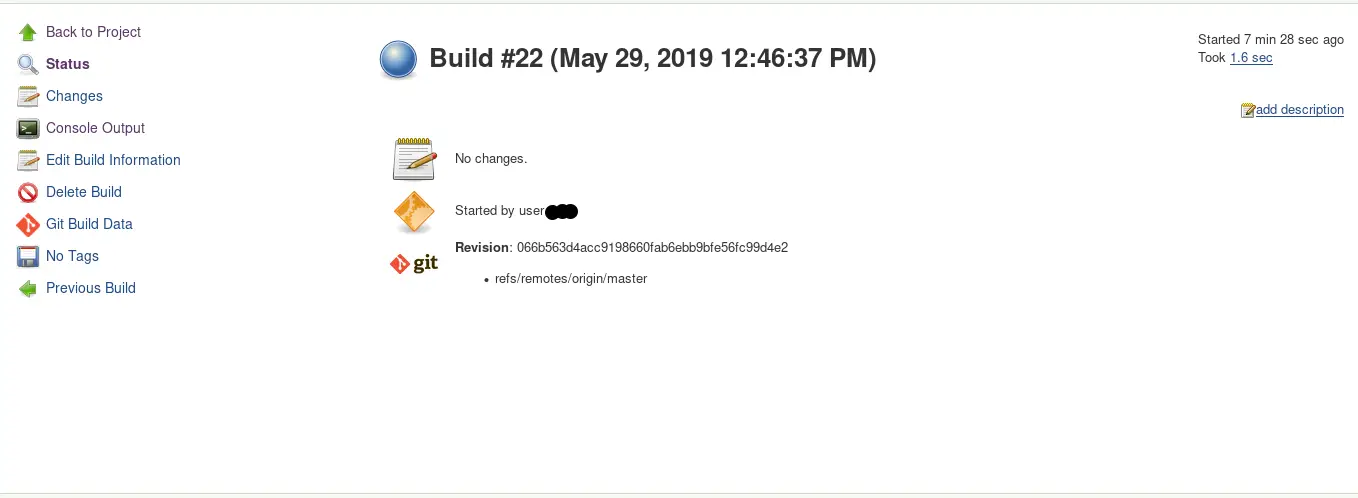Click the orange build cause icon

(414, 211)
